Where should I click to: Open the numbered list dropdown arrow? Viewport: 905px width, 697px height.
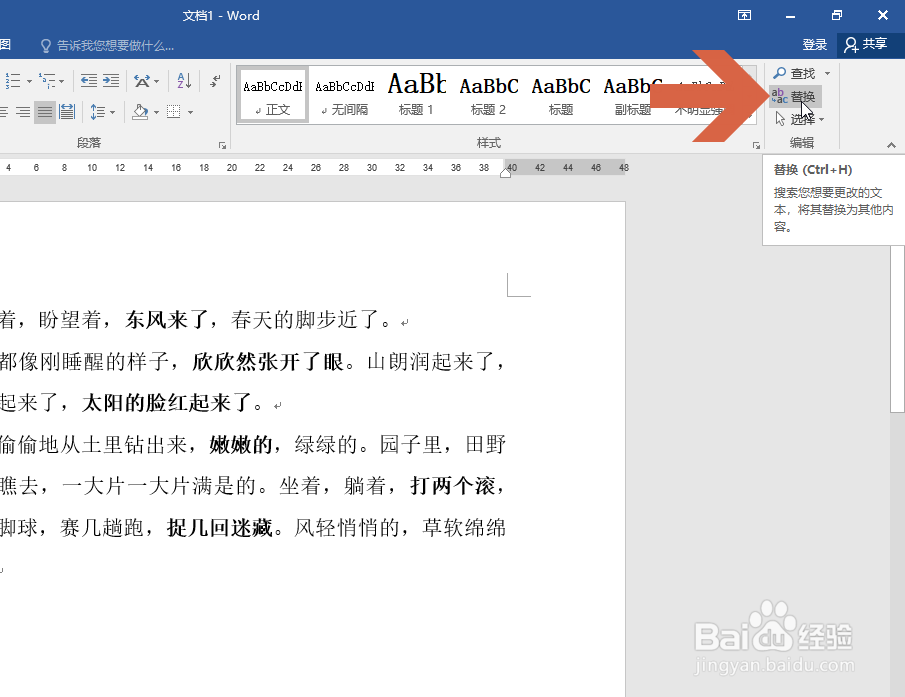pyautogui.click(x=29, y=81)
